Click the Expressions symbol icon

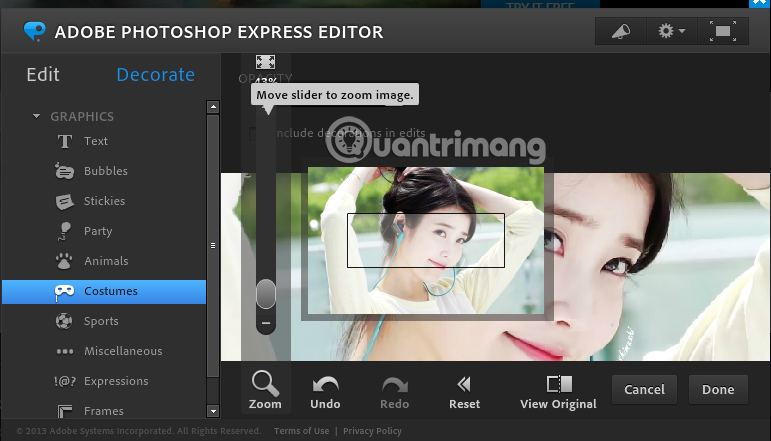click(64, 381)
